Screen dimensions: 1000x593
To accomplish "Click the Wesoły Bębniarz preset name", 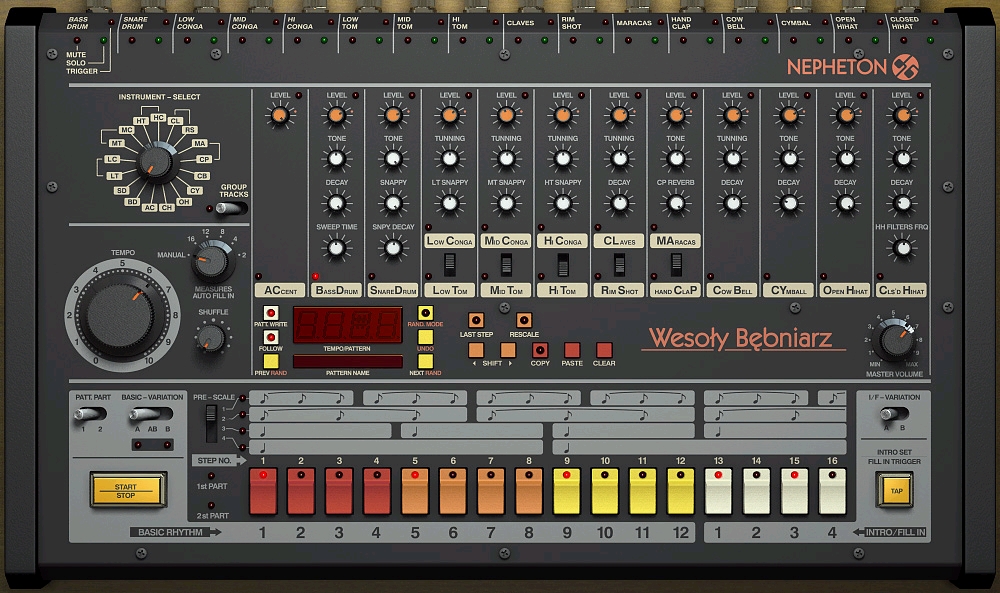I will coord(742,337).
